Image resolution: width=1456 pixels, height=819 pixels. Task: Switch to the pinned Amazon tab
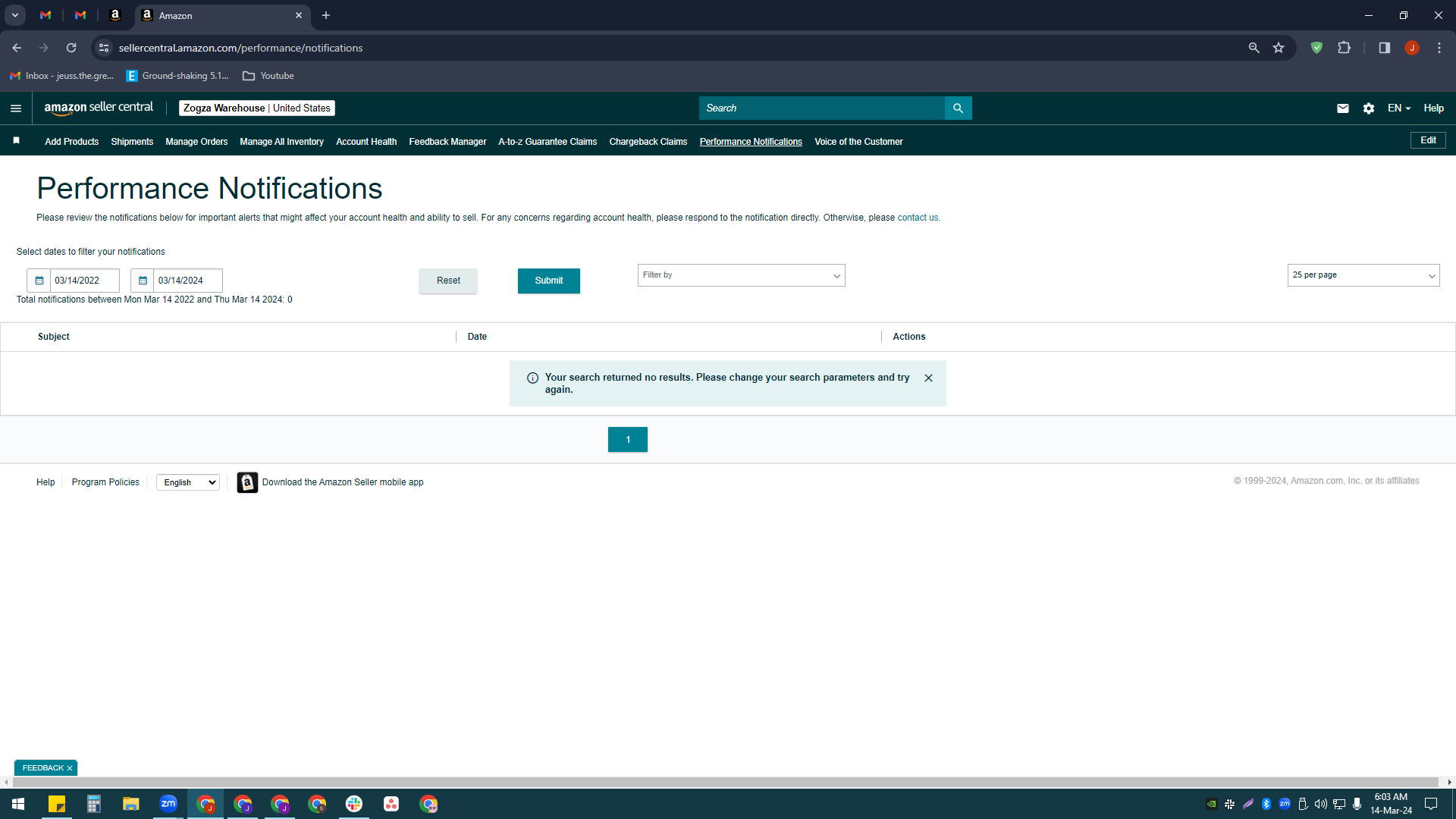115,15
